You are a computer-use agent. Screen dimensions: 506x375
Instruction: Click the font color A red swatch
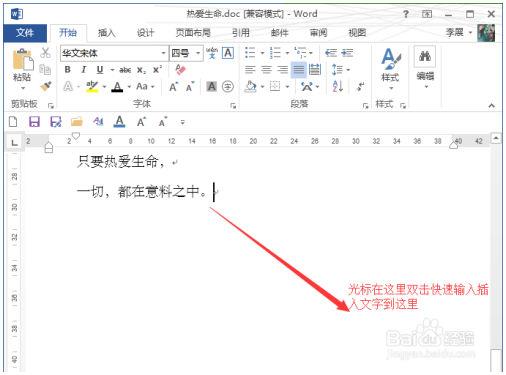point(117,87)
